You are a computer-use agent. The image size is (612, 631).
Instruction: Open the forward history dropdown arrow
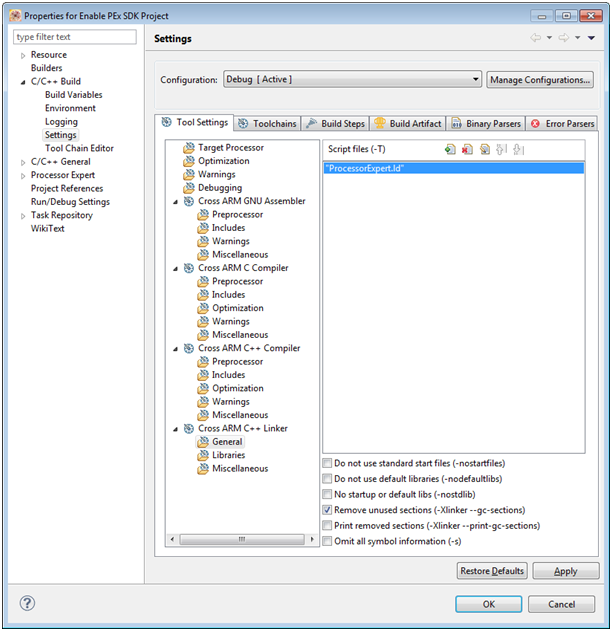tap(577, 38)
